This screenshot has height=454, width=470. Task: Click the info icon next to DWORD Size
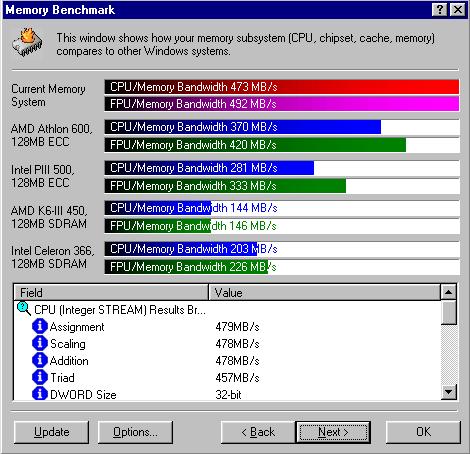pos(40,394)
